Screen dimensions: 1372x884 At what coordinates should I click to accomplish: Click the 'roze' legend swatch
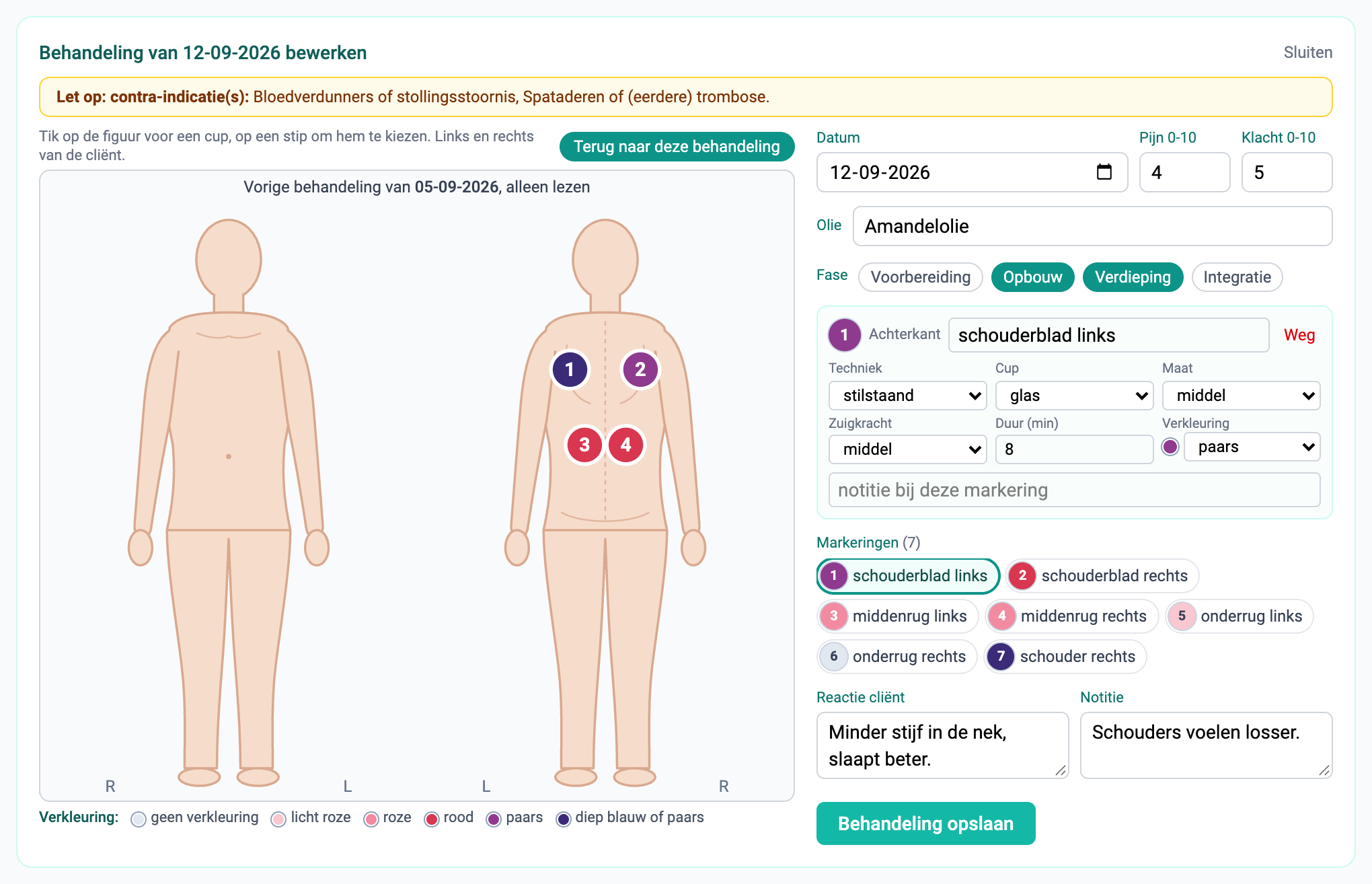coord(371,819)
